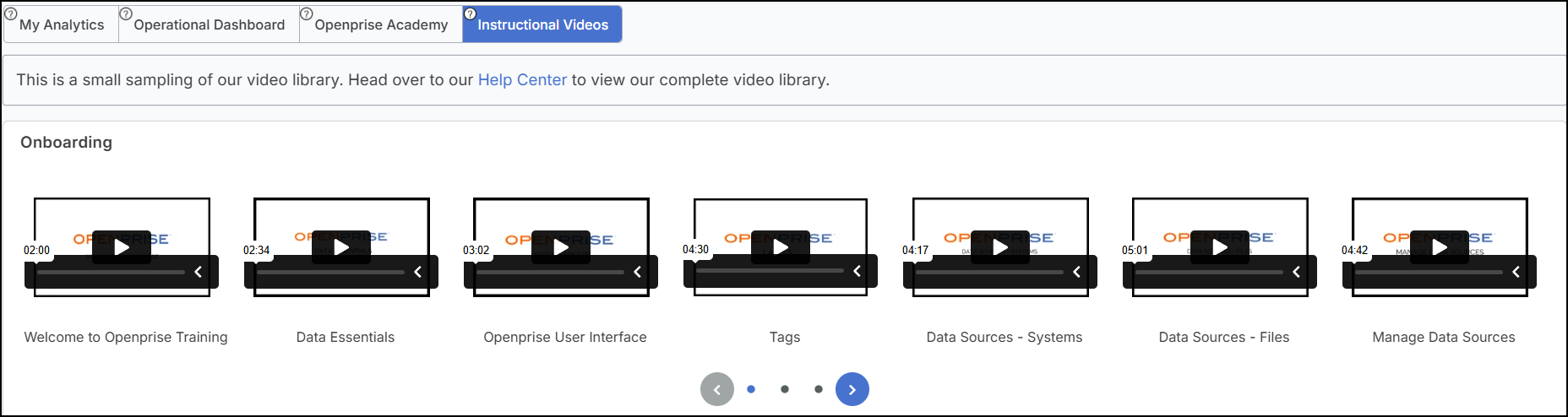Screen dimensions: 1568x417
Task: Open the My Analytics tab
Action: (62, 24)
